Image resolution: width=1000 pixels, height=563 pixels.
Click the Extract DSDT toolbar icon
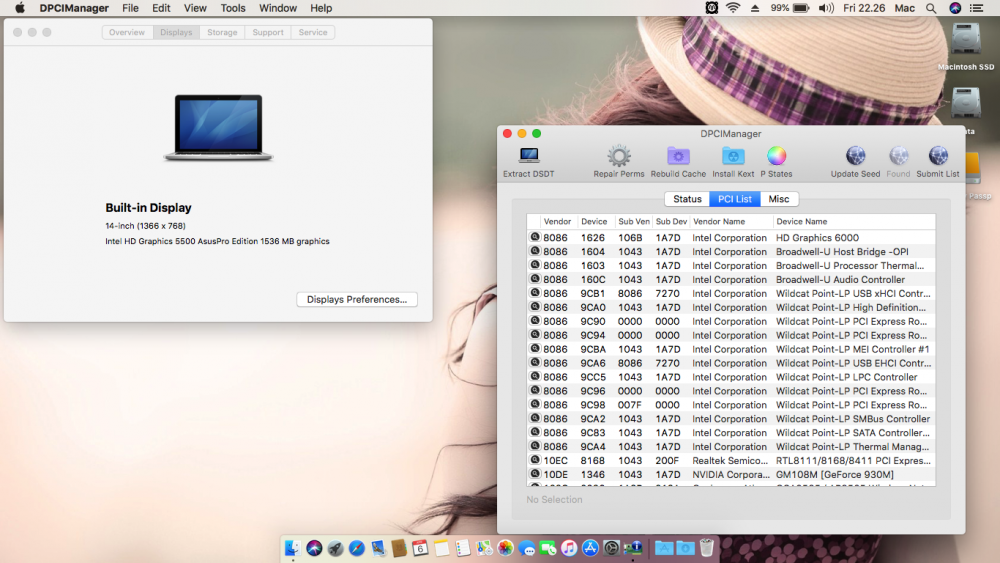pyautogui.click(x=529, y=156)
